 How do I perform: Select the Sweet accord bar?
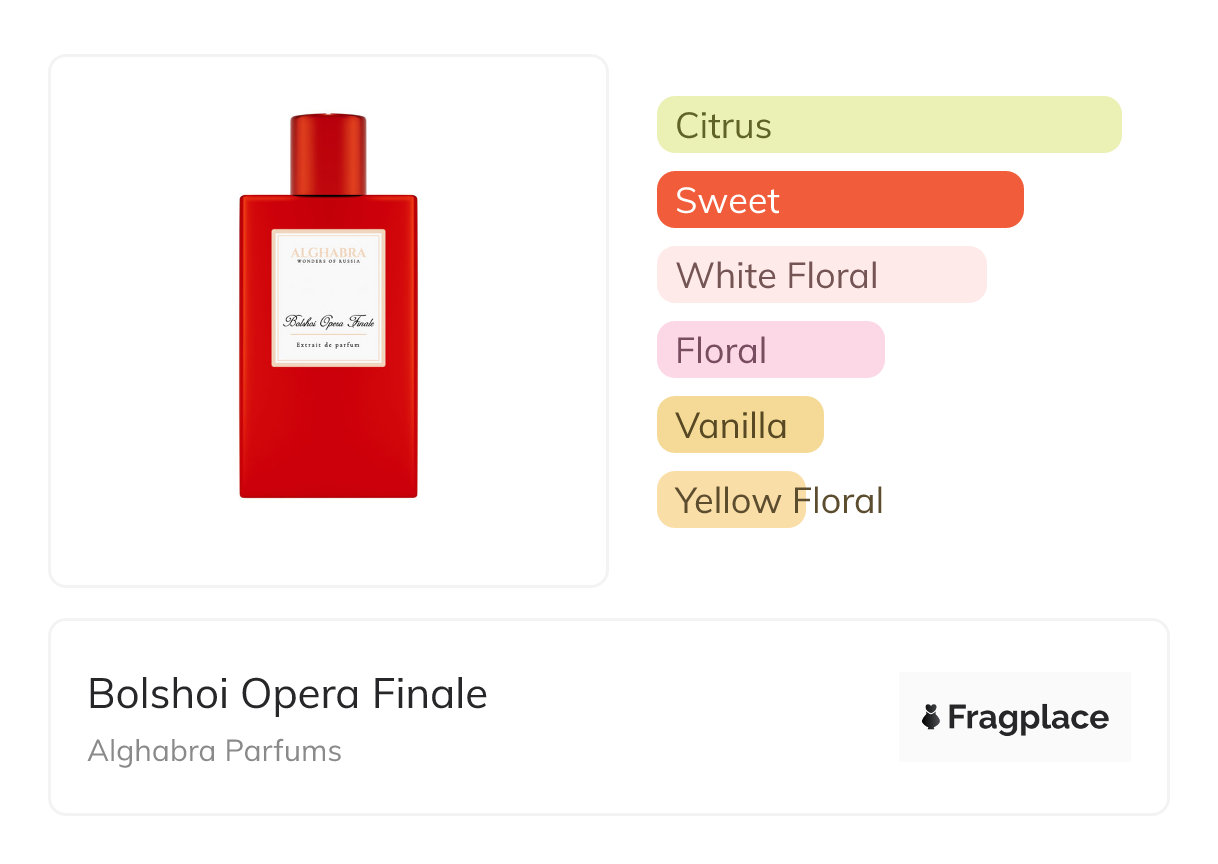coord(840,200)
